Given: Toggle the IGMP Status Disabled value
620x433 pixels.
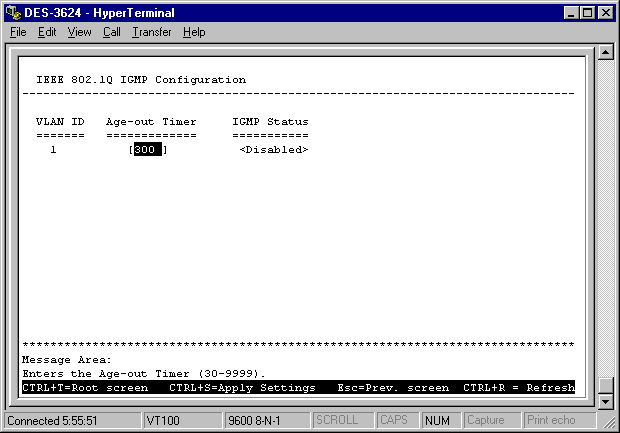Looking at the screenshot, I should point(273,149).
